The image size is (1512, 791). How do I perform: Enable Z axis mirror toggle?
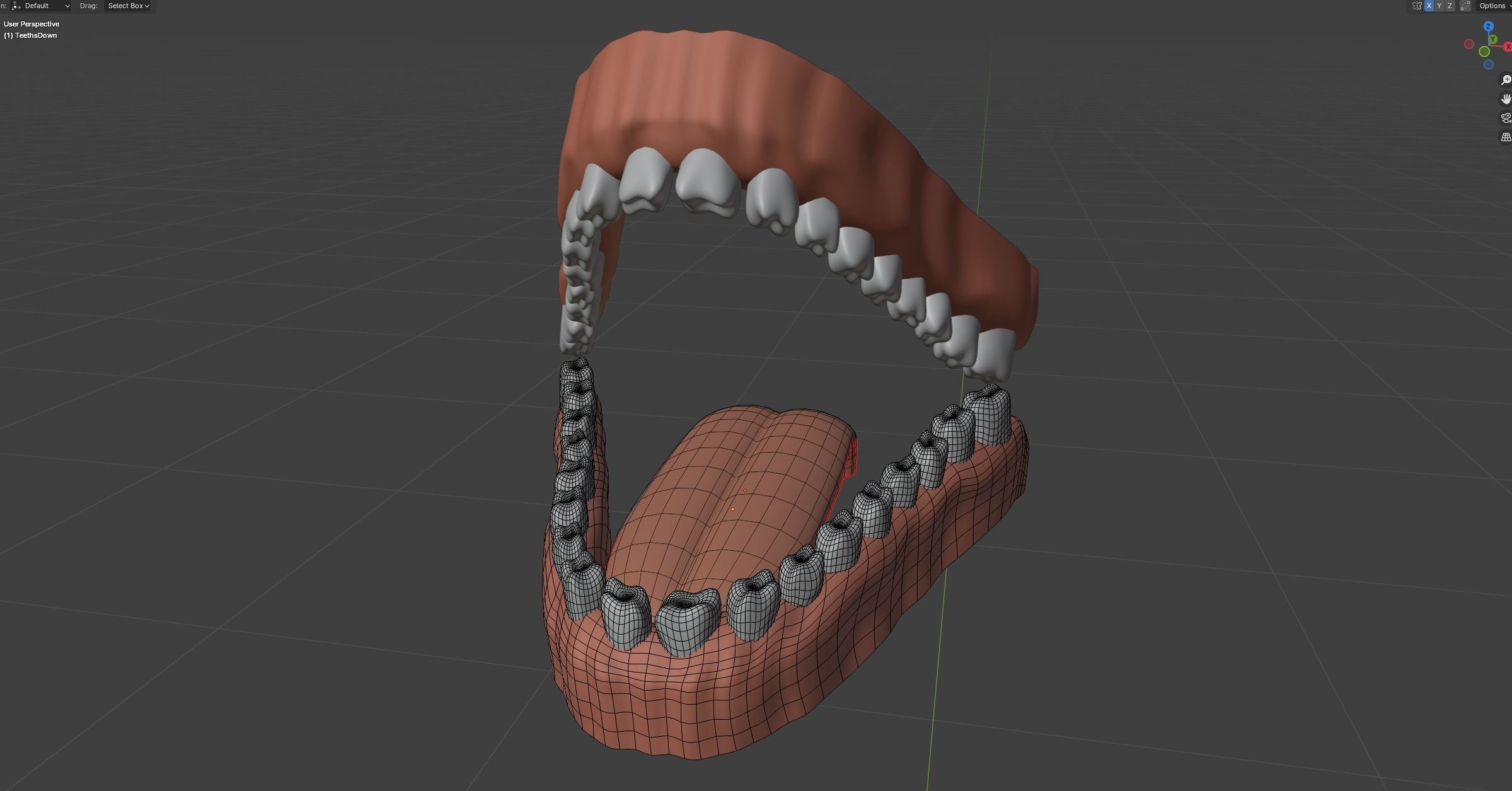(x=1450, y=6)
